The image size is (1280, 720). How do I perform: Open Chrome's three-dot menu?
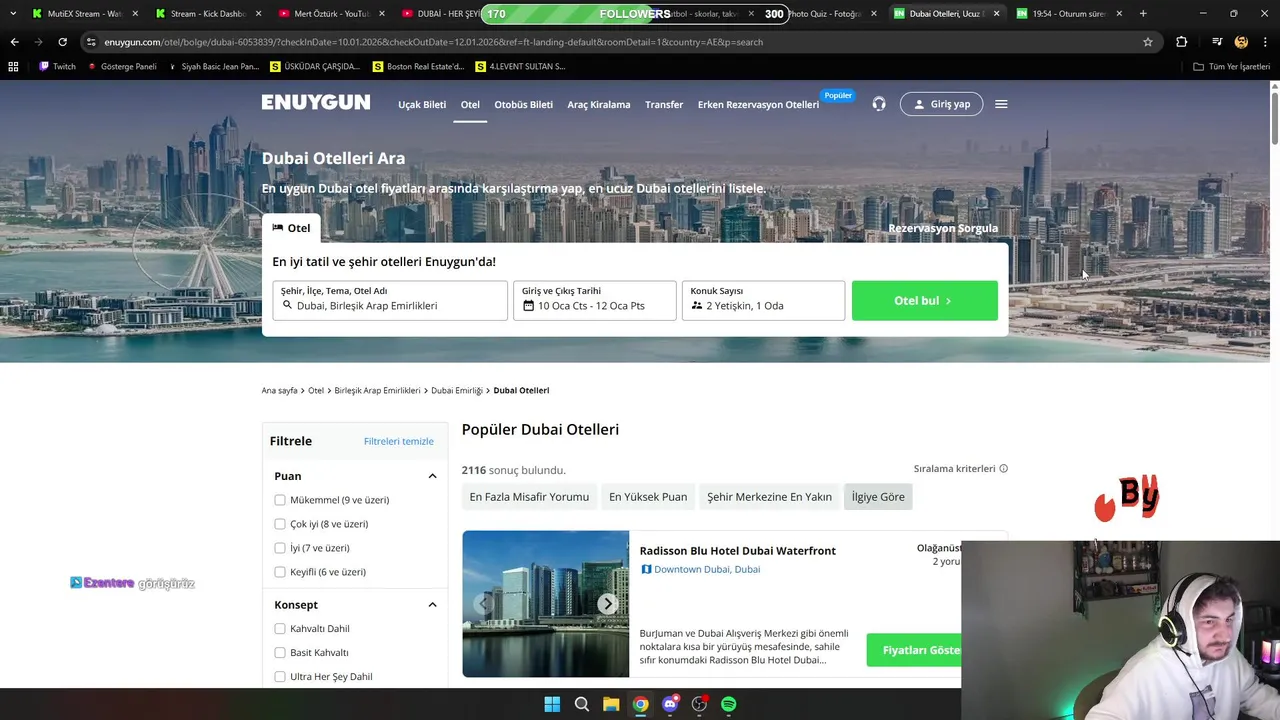(x=1265, y=42)
